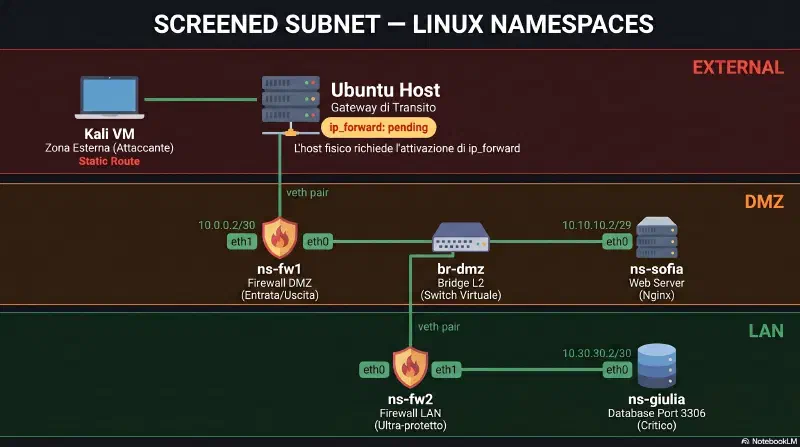The width and height of the screenshot is (800, 447).
Task: Click the ip_forward: pending badge
Action: click(379, 127)
